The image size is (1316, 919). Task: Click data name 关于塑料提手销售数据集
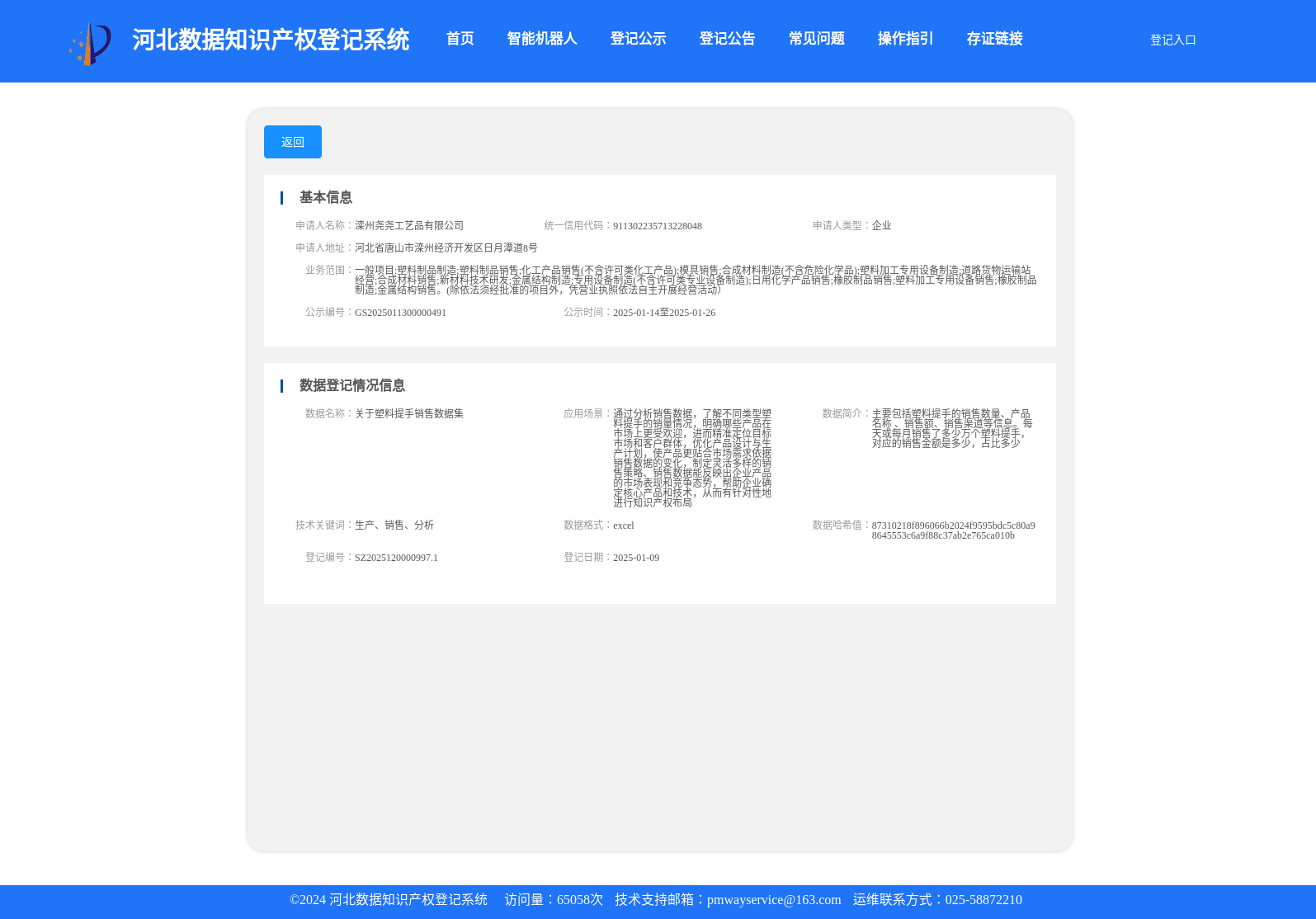(x=409, y=413)
